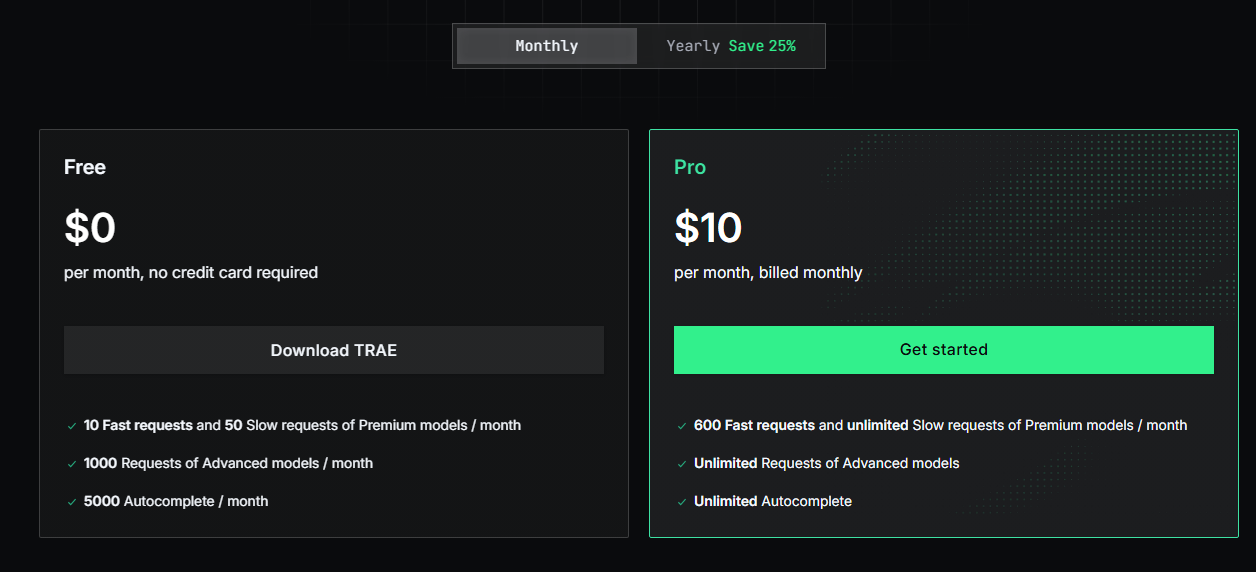Click '1000 Requests of Advanced models' text

pos(228,463)
